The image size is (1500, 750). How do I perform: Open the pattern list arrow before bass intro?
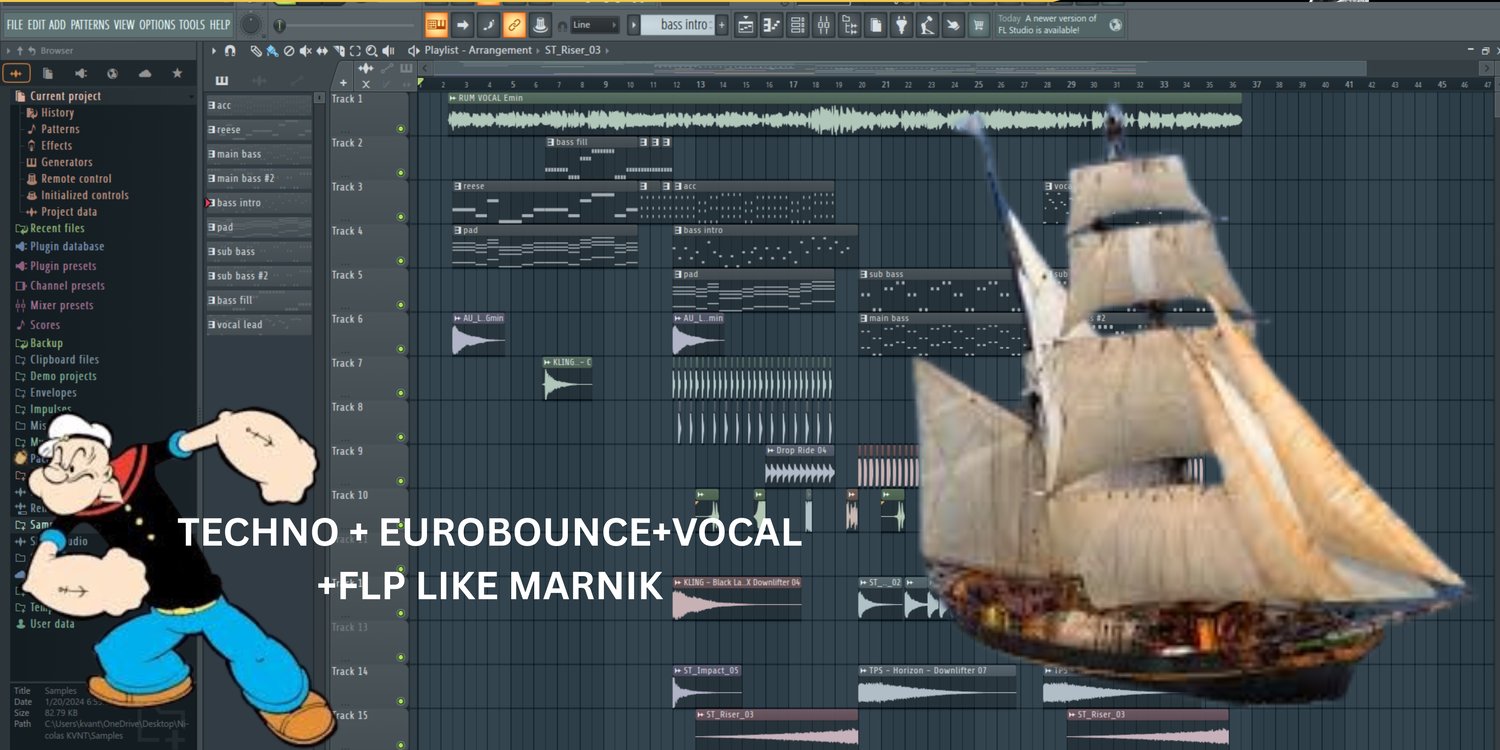[x=633, y=25]
